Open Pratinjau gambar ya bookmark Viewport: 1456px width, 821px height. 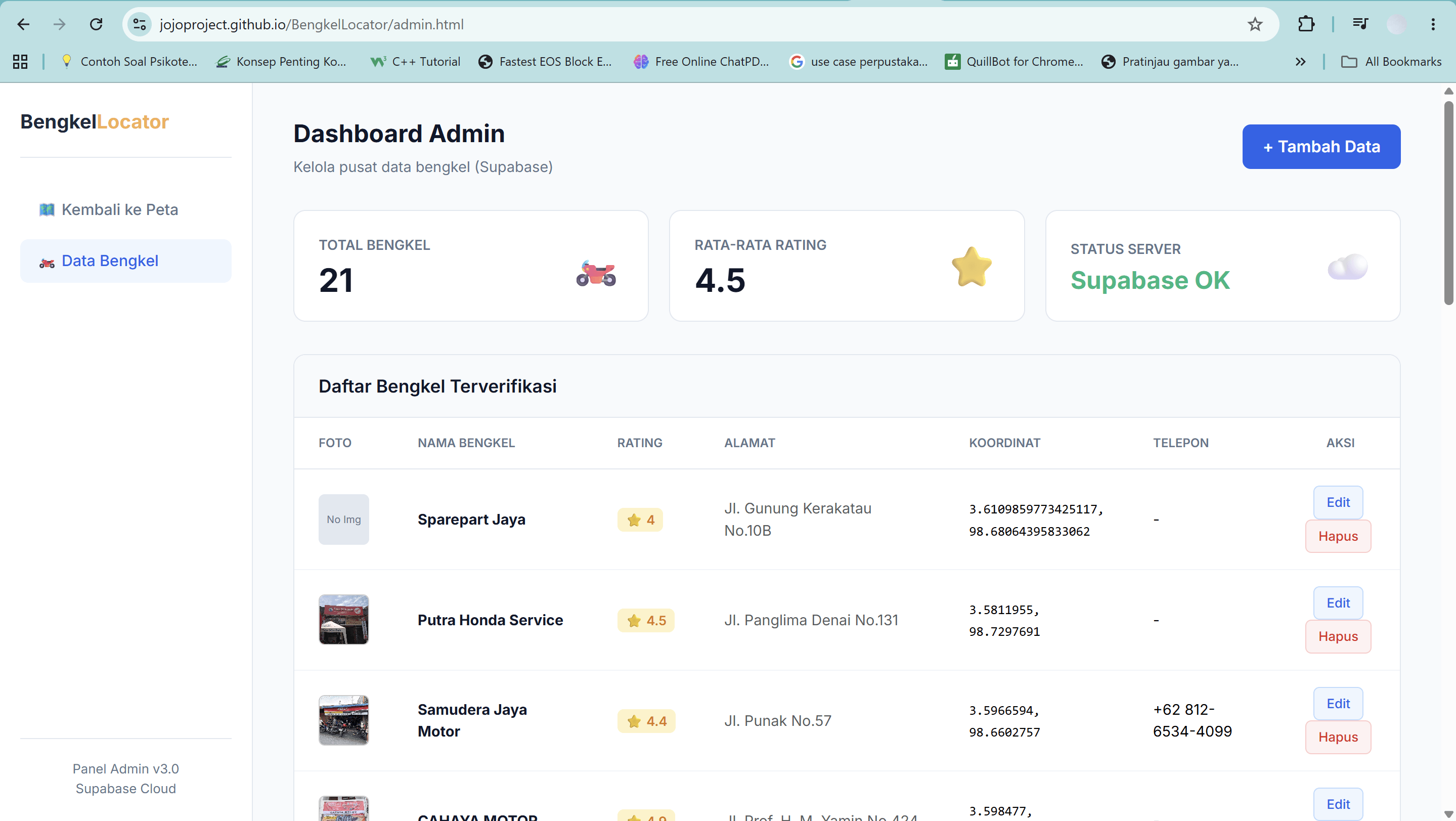click(x=1170, y=62)
